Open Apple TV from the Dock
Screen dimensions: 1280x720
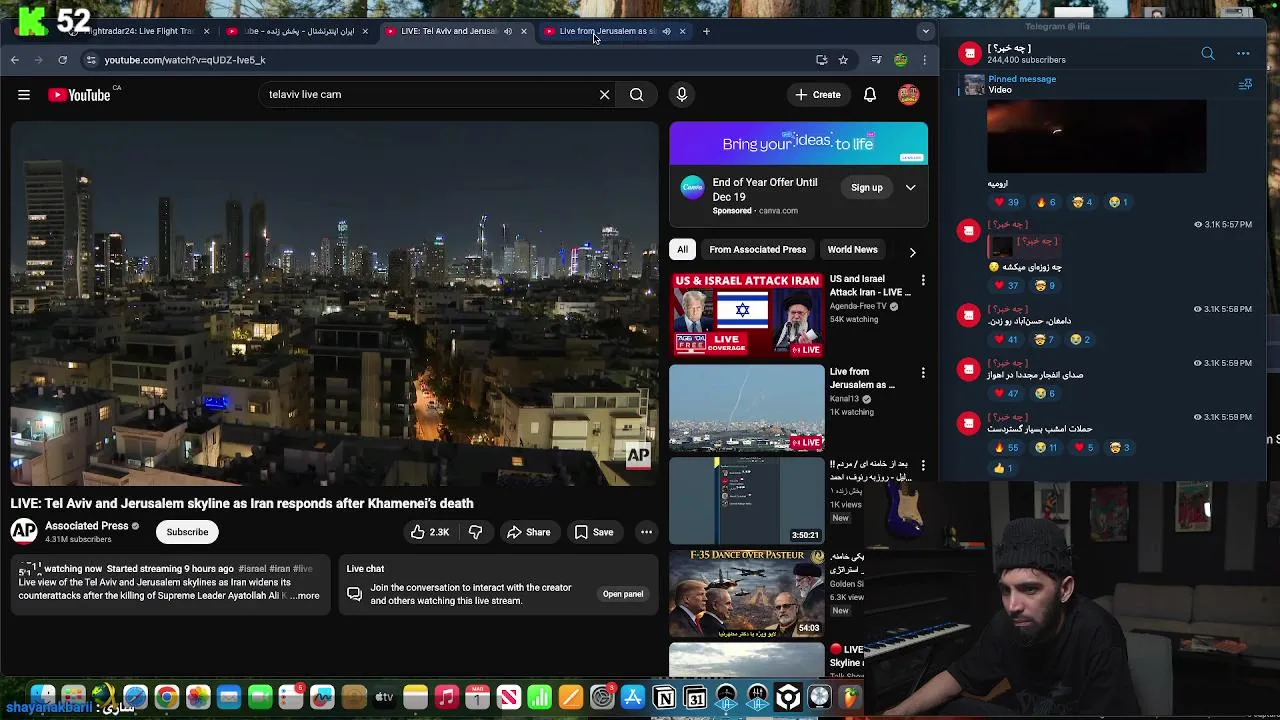pos(384,697)
